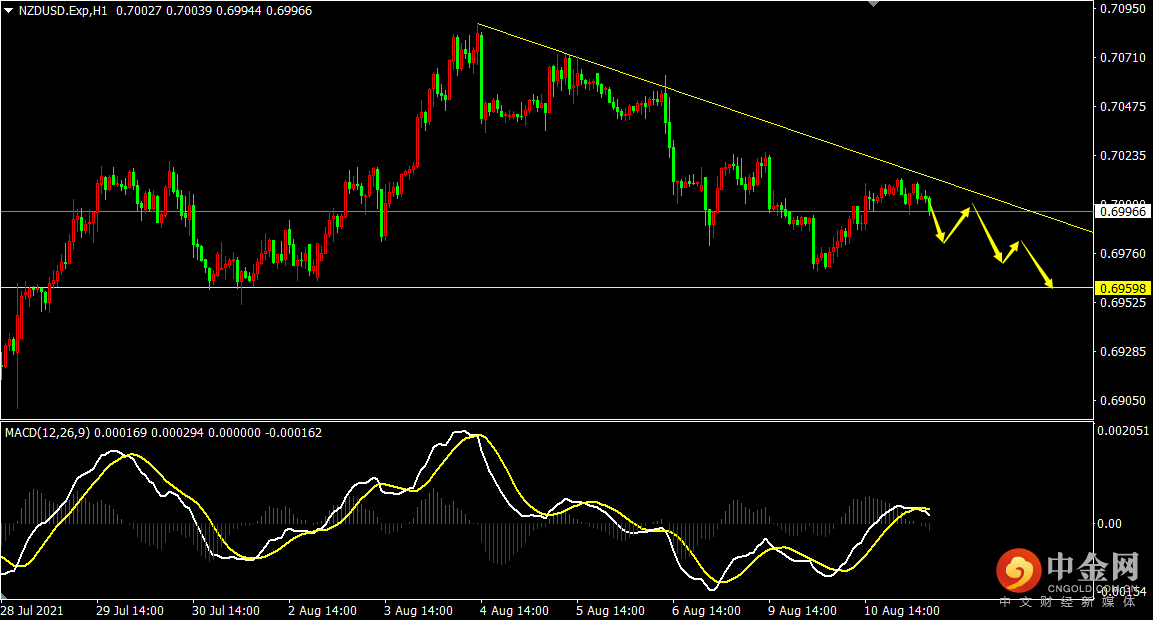The image size is (1153, 620).
Task: Click the dropdown triangle beside NZDUSD.Exp,H1
Action: click(9, 10)
